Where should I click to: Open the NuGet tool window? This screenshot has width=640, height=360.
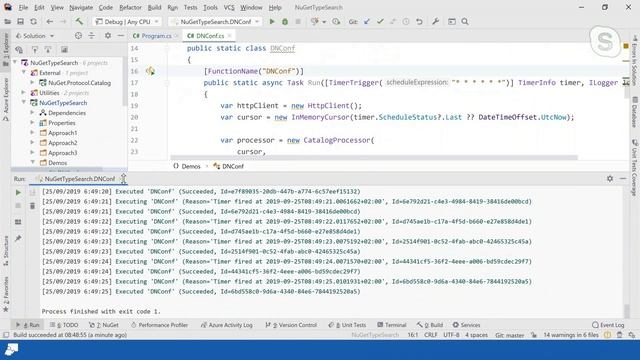pyautogui.click(x=104, y=325)
